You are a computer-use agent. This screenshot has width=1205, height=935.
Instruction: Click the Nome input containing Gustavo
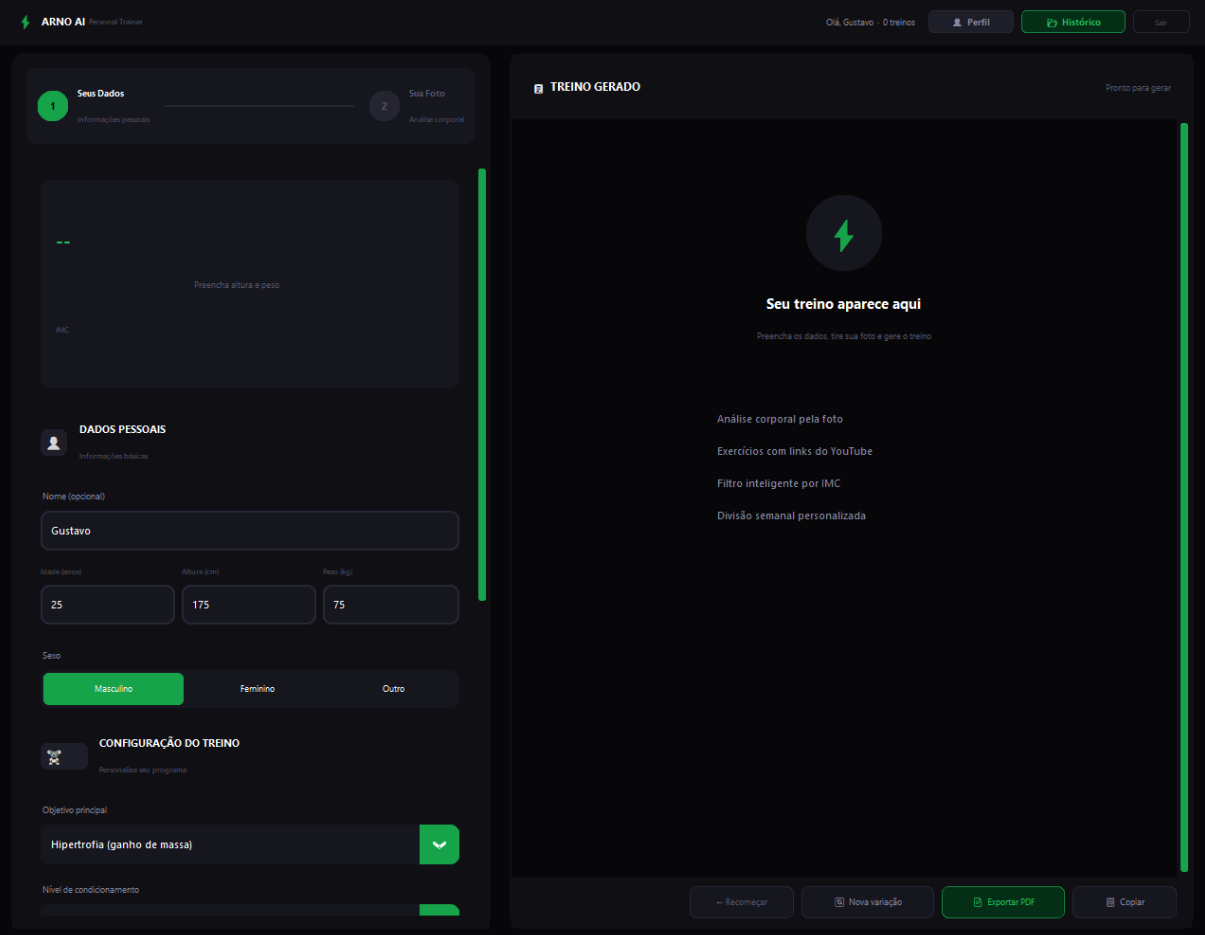coord(250,531)
